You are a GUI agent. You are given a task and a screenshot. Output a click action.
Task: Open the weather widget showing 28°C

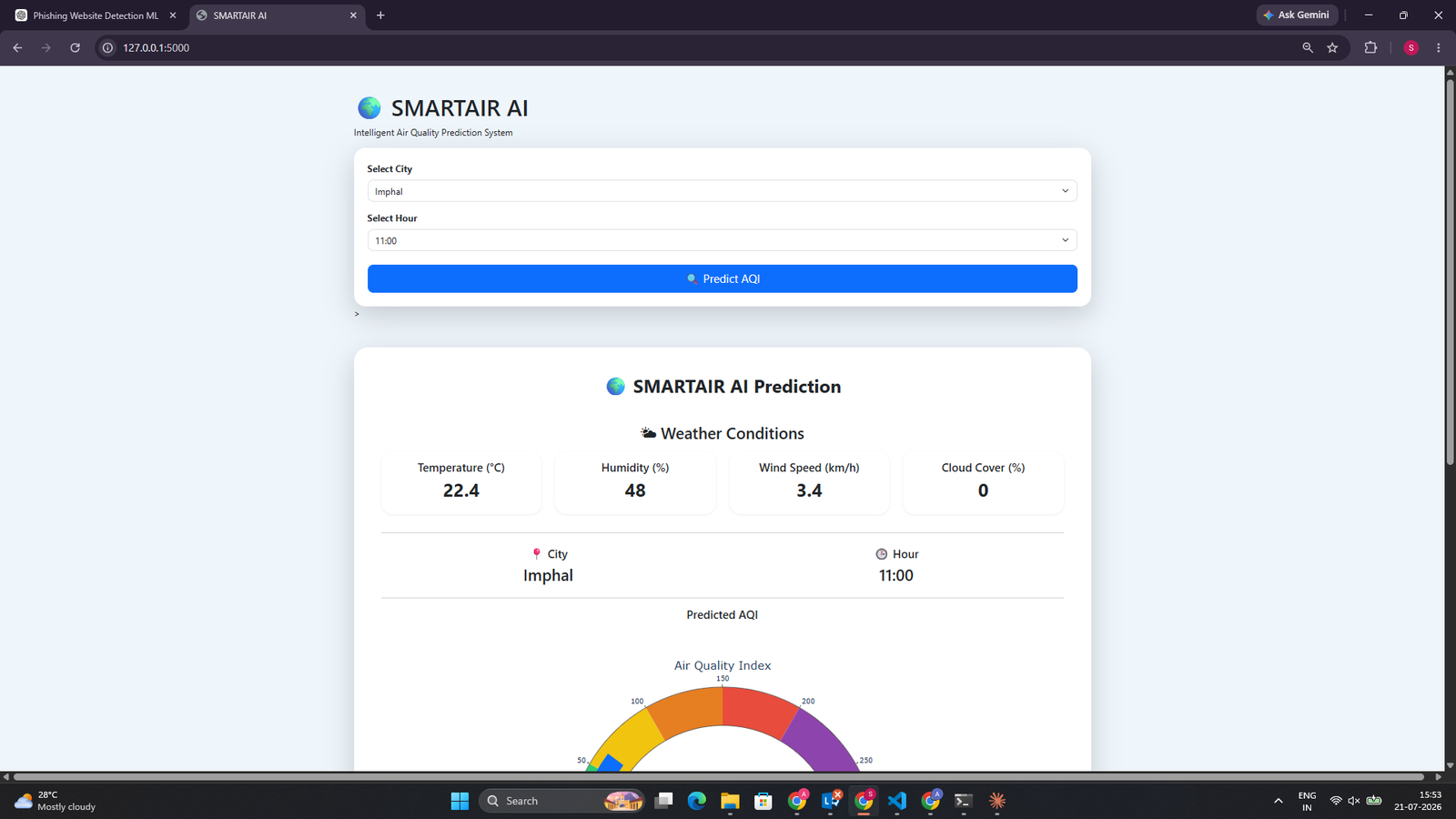56,801
